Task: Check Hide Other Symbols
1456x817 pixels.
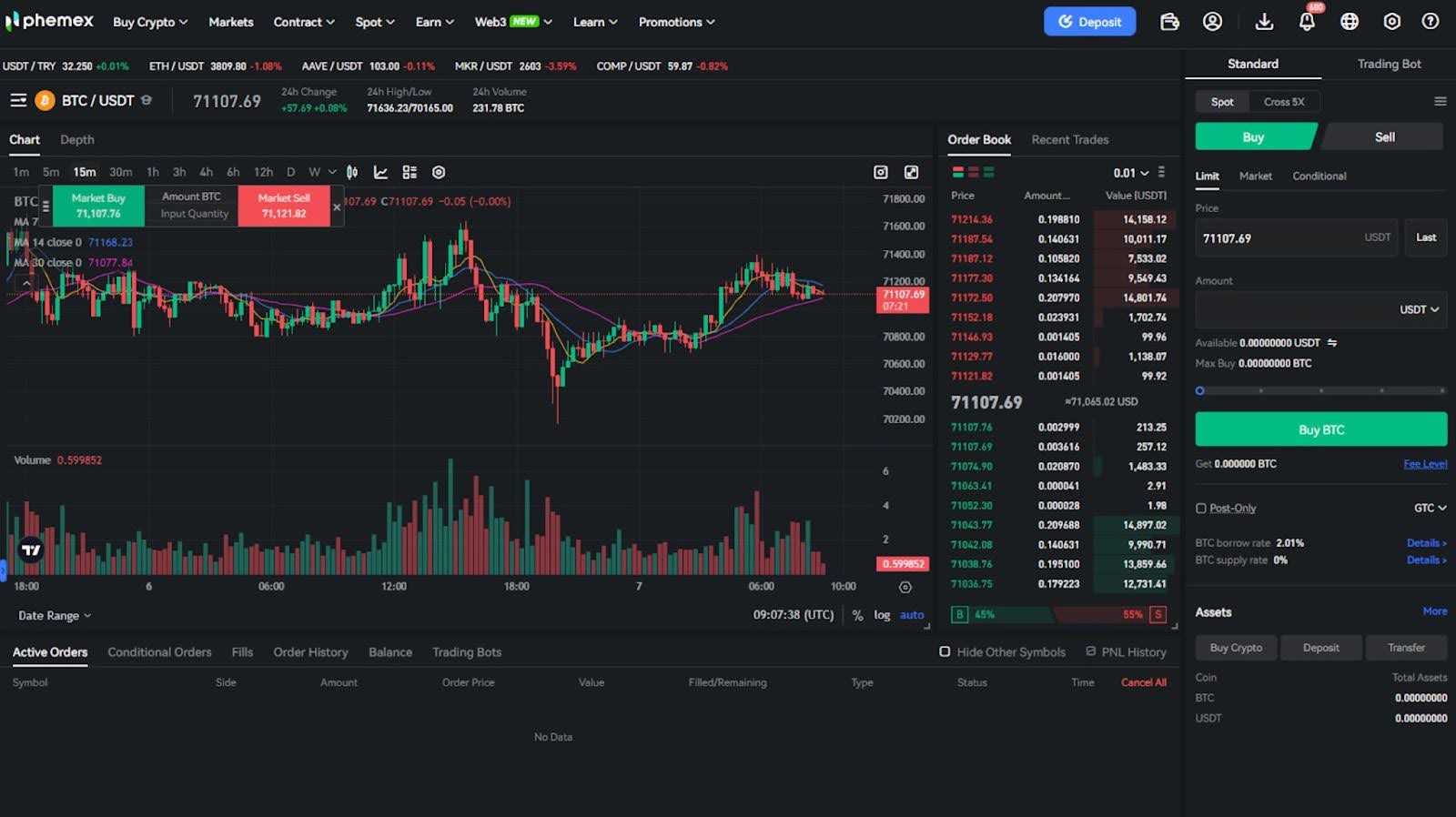Action: coord(945,651)
